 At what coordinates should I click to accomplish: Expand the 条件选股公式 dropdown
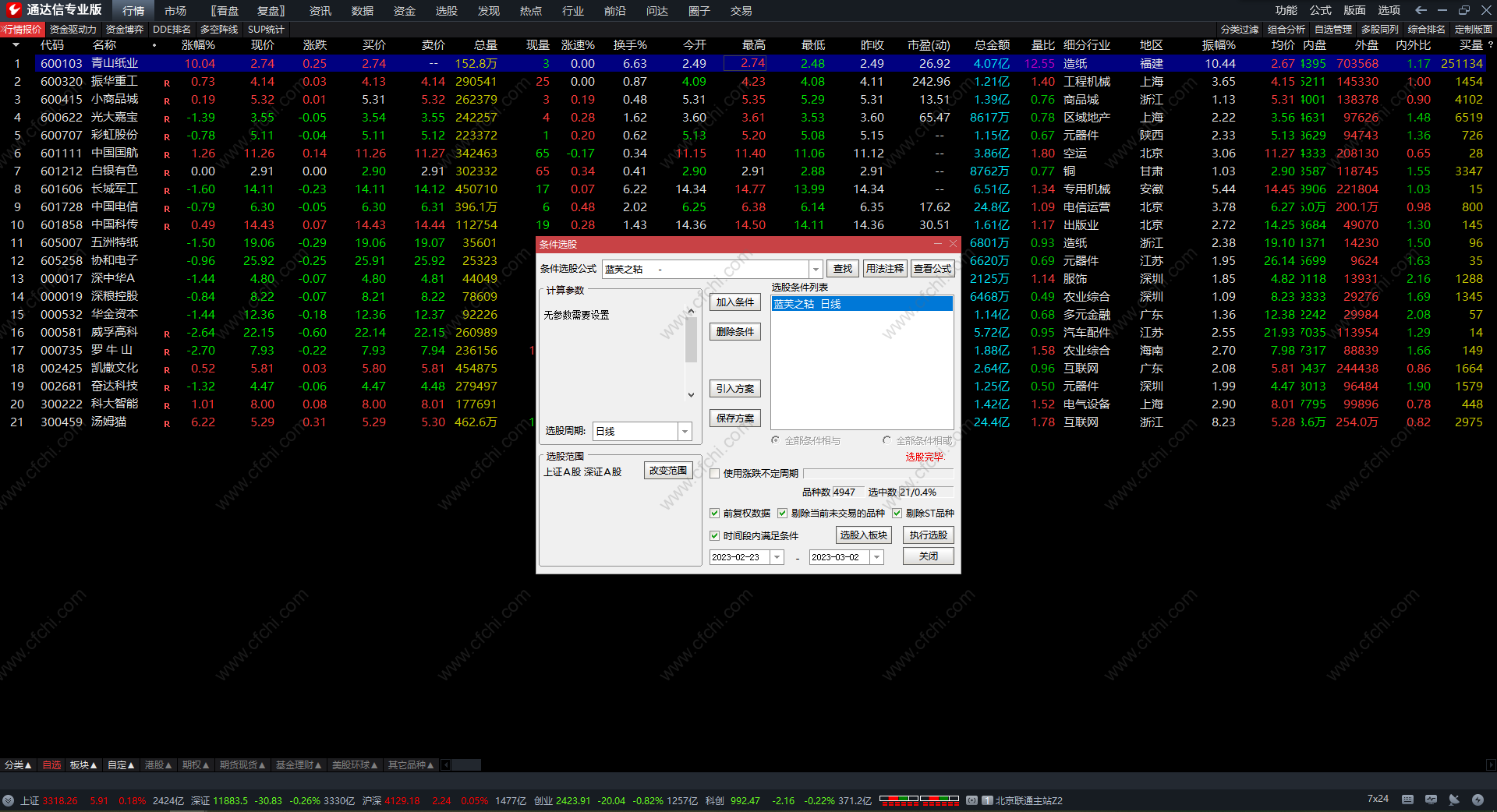pyautogui.click(x=816, y=269)
